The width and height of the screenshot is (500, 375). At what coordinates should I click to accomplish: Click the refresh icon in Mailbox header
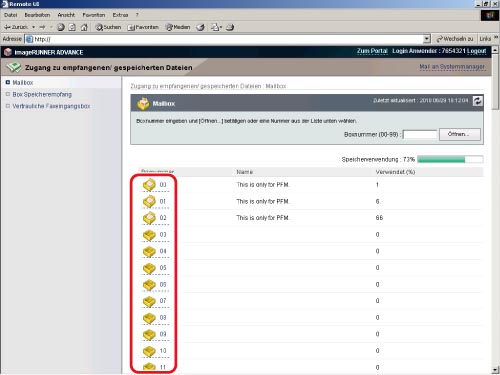click(x=477, y=101)
